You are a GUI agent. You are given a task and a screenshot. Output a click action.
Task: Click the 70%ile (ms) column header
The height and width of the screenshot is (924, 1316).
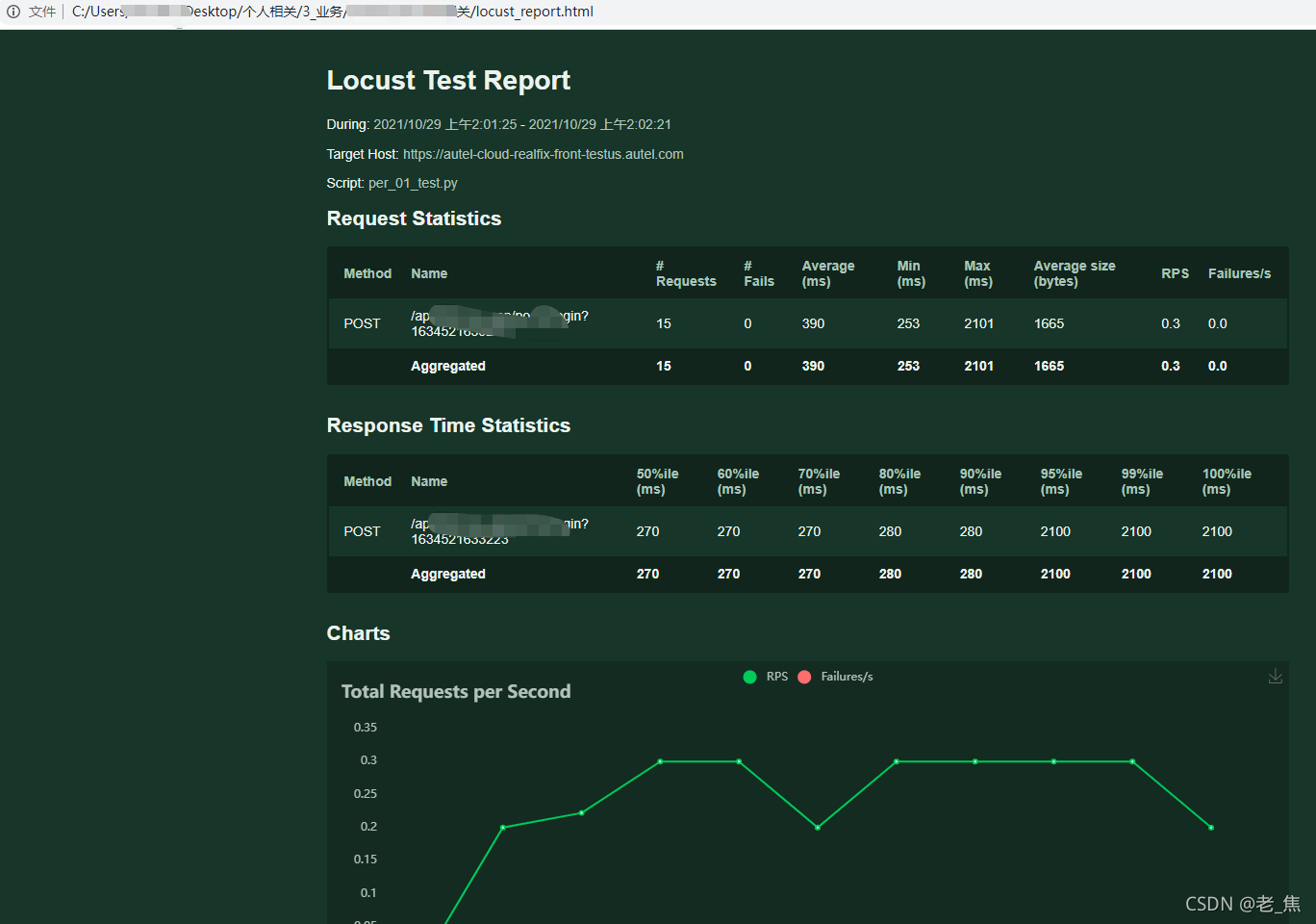819,481
